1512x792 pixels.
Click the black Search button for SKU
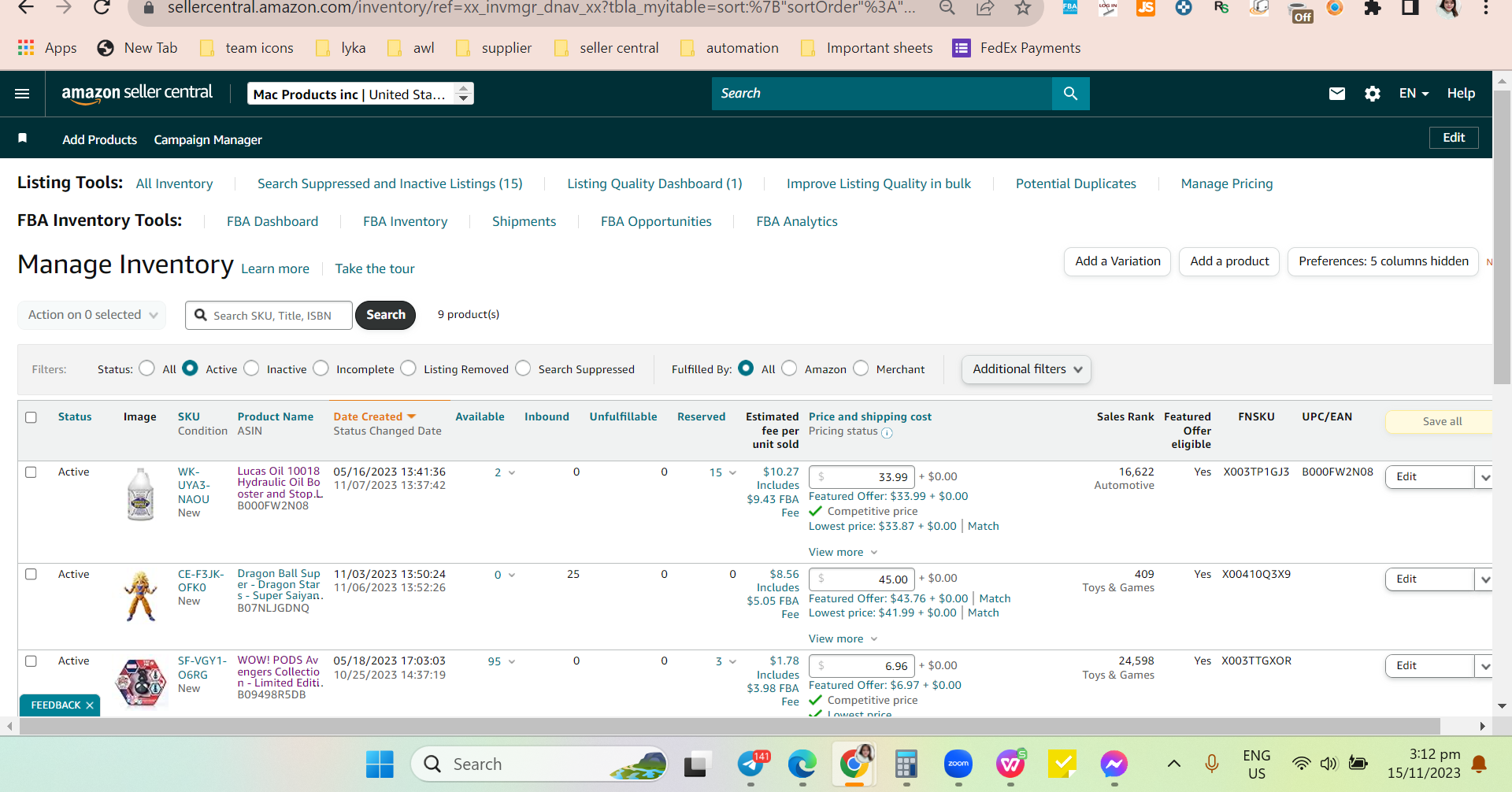tap(385, 315)
